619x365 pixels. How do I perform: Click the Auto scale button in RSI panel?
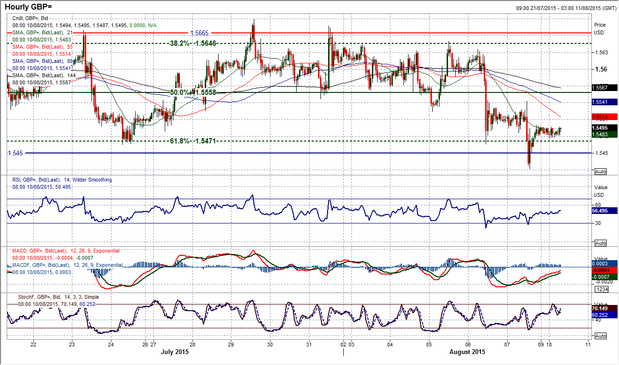point(600,243)
